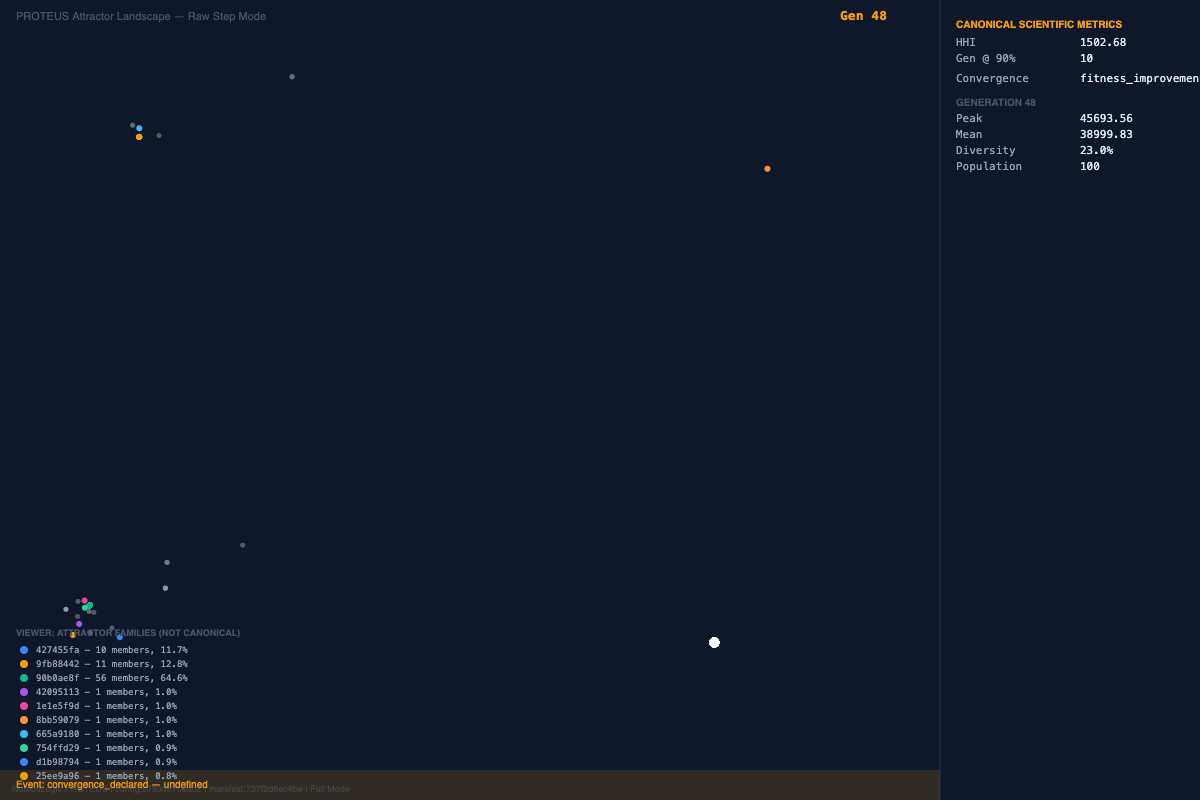Select the isolated orange point on the right
1200x800 pixels.
pos(767,169)
